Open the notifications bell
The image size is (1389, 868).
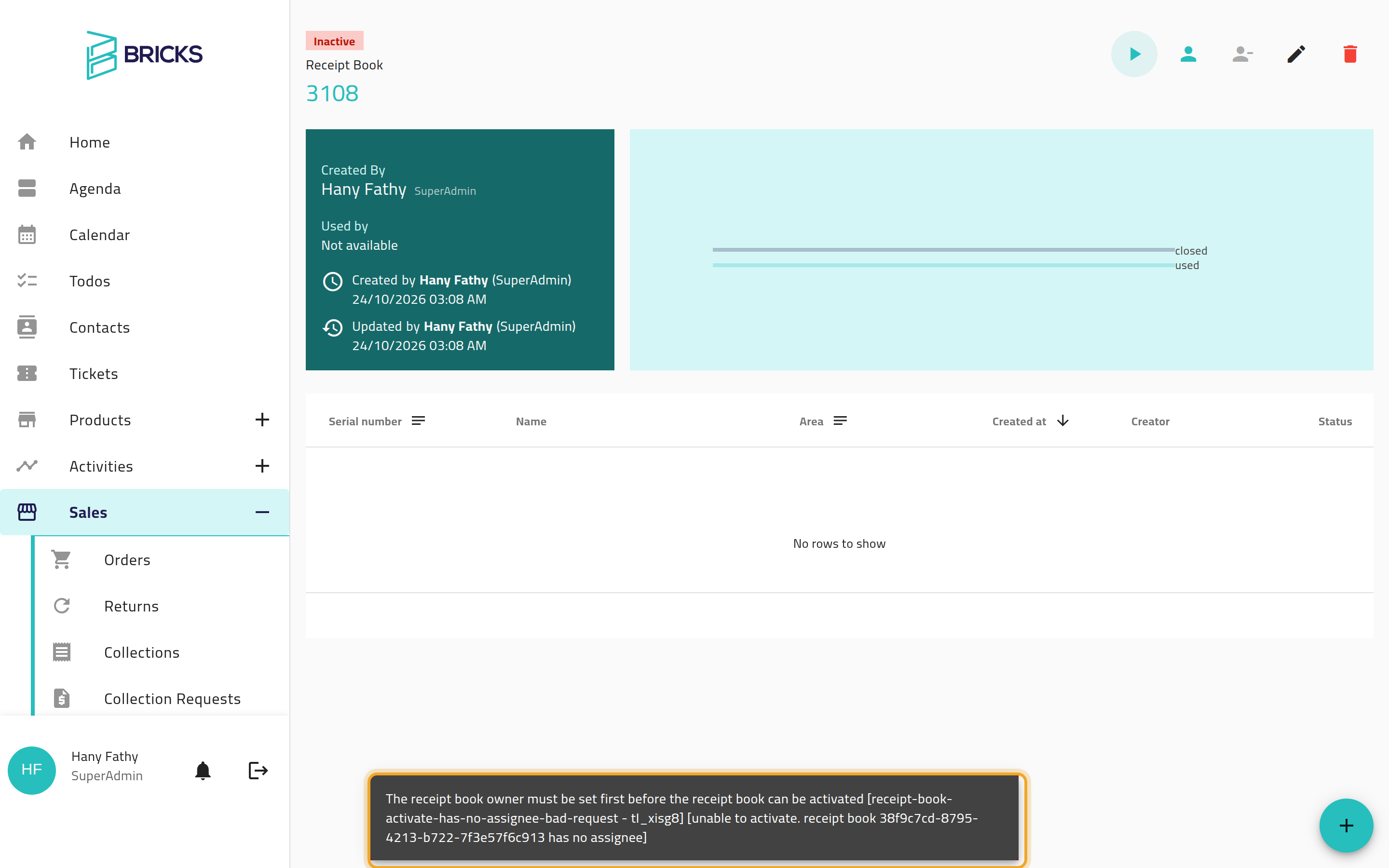(203, 771)
